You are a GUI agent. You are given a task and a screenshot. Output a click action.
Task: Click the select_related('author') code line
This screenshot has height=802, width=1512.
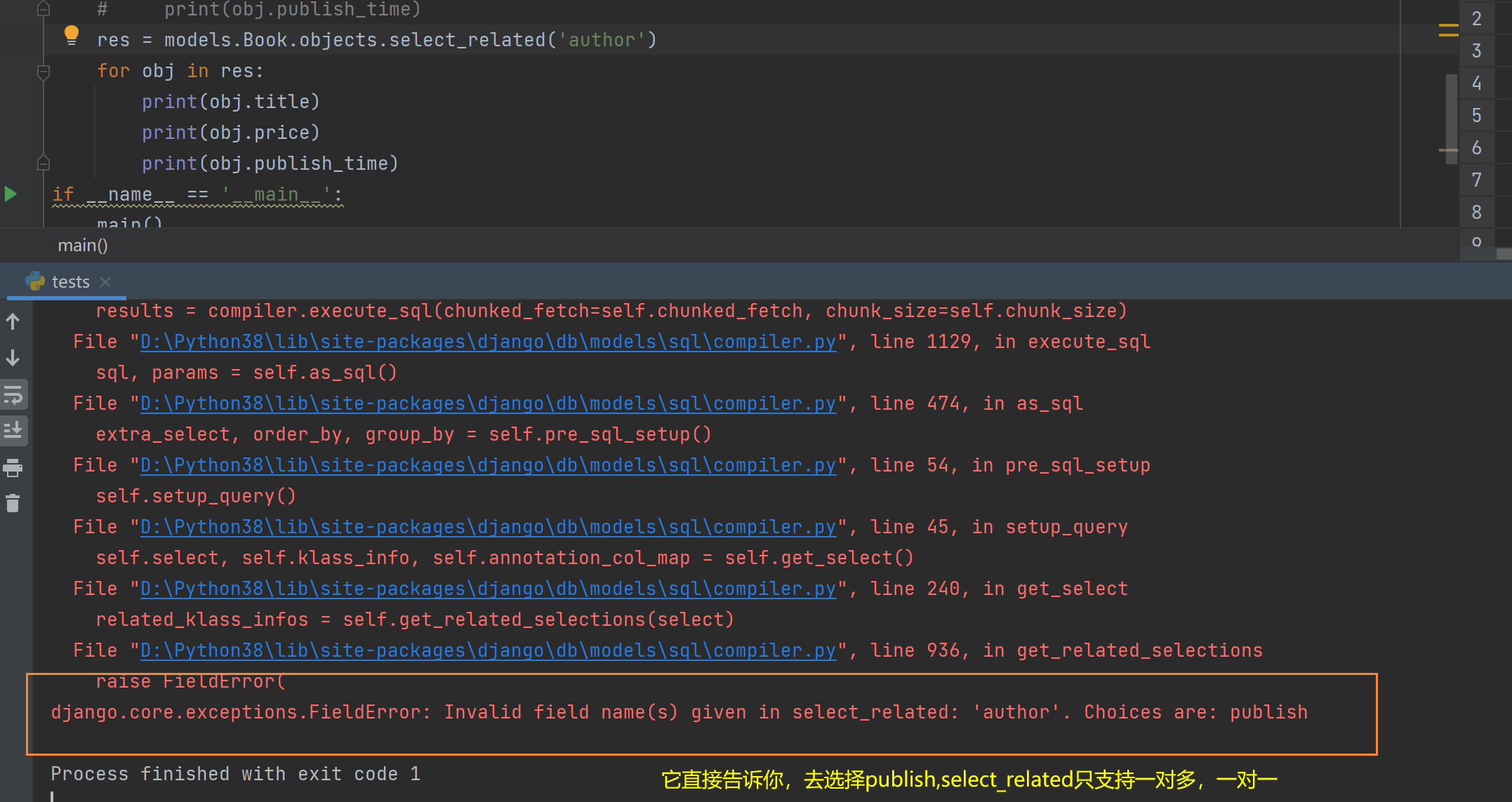click(x=377, y=40)
